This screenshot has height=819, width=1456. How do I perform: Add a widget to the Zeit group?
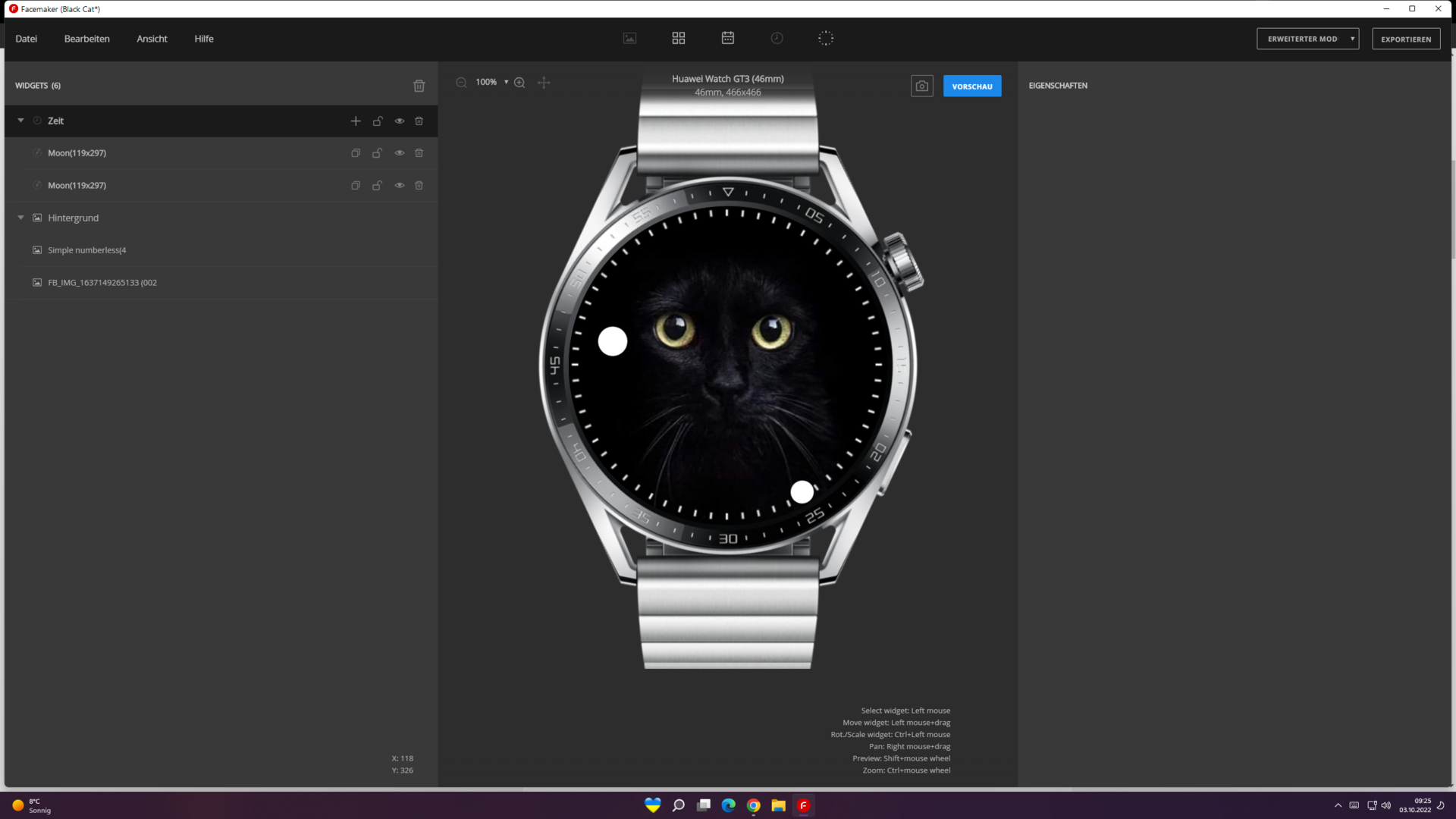(356, 121)
